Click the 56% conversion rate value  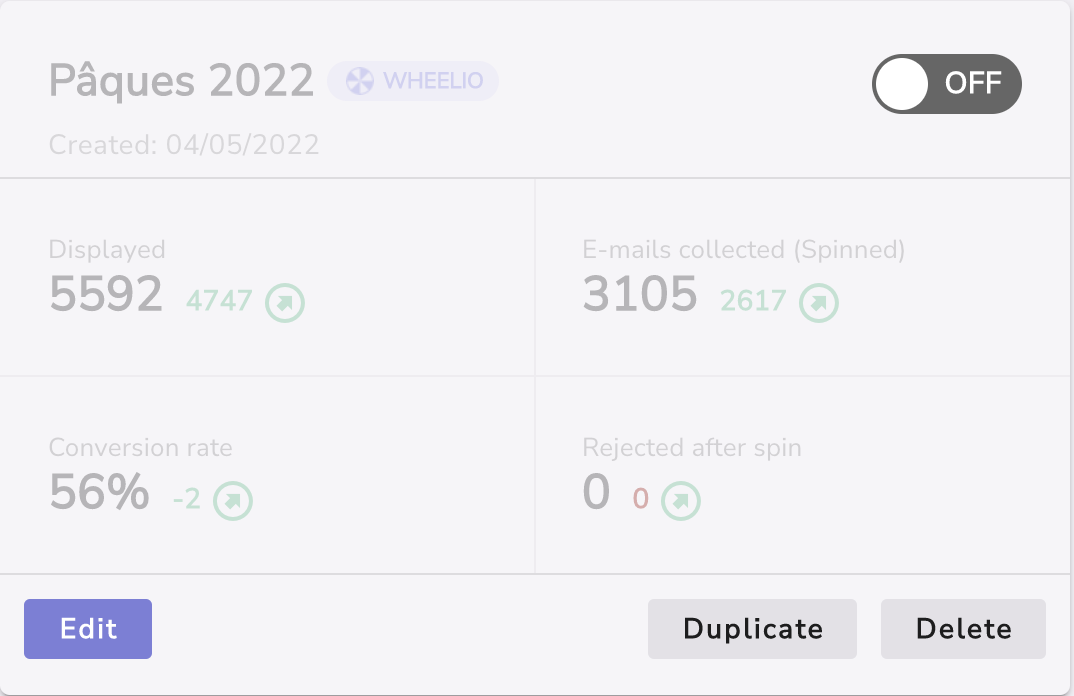[99, 492]
